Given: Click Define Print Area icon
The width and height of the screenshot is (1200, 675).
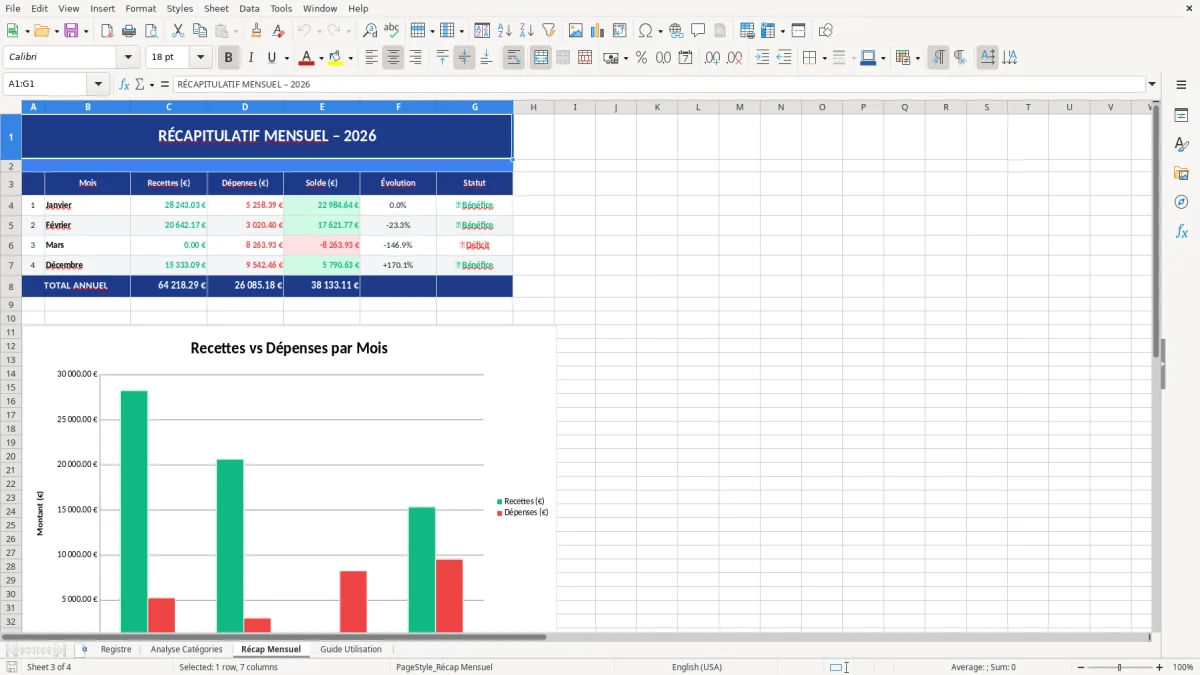Looking at the screenshot, I should click(x=747, y=31).
